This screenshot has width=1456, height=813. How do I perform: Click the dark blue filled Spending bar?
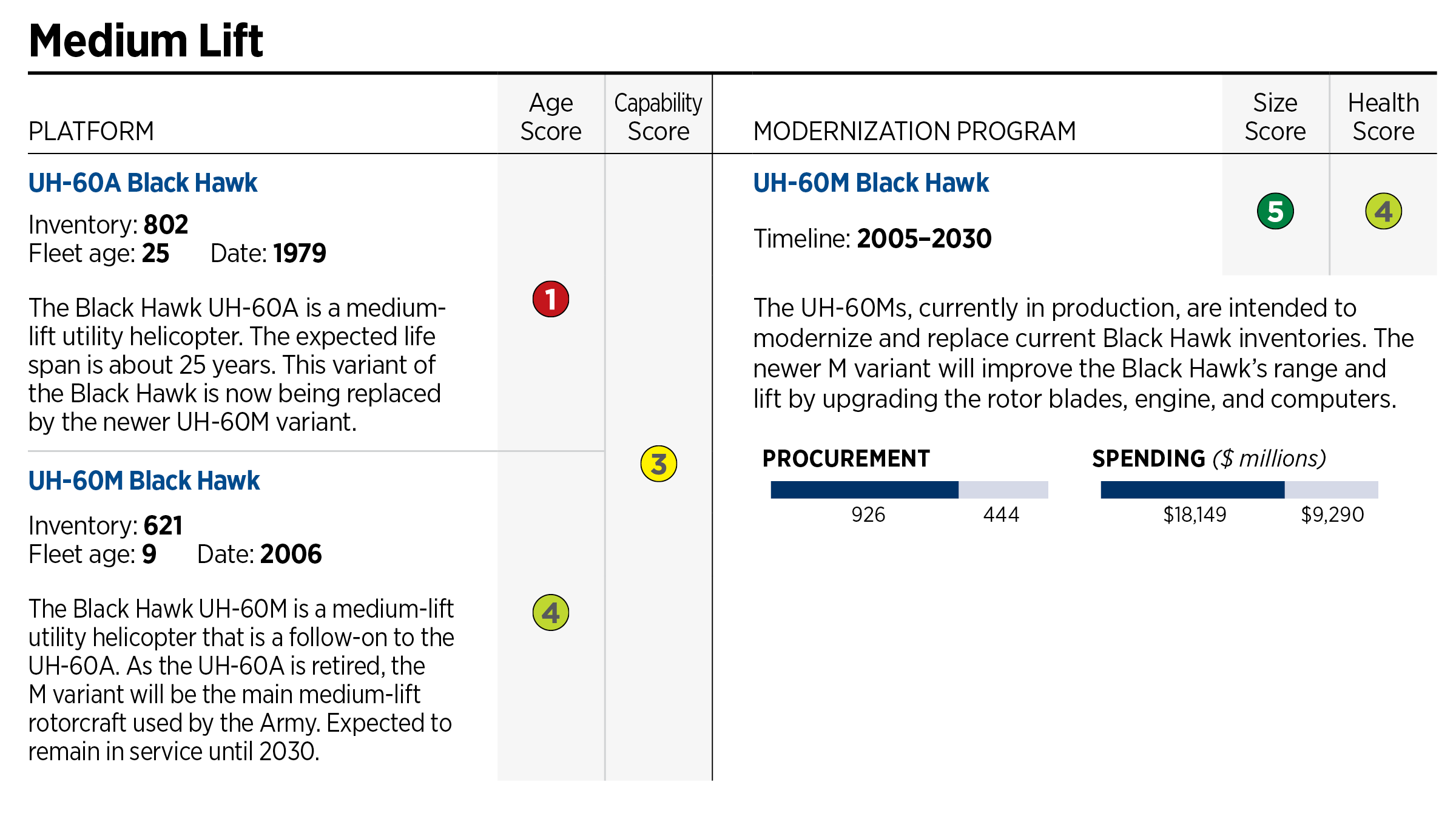tap(1192, 490)
